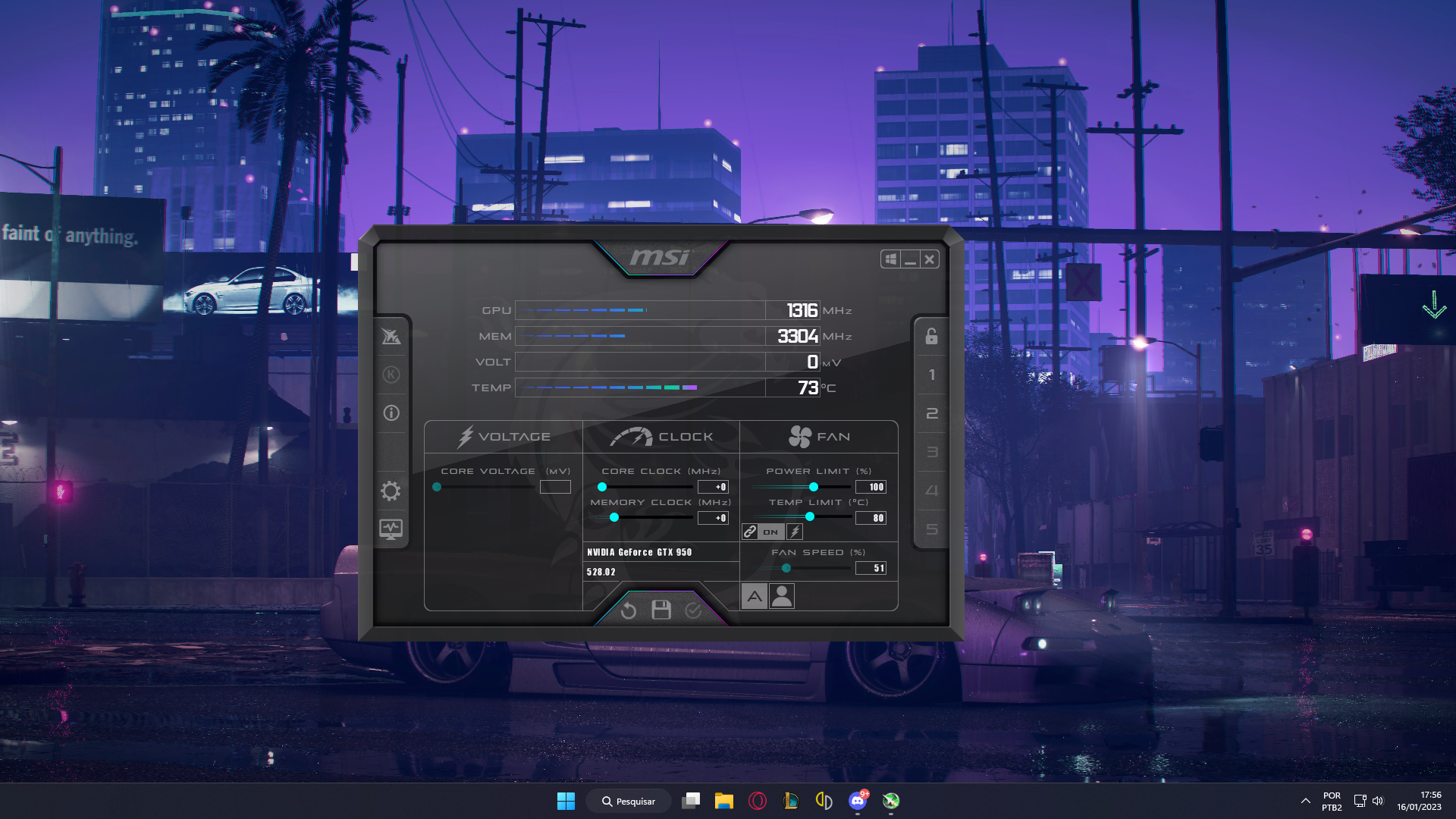Open network settings tray icon
Screen dimensions: 1456x819
pyautogui.click(x=1360, y=801)
